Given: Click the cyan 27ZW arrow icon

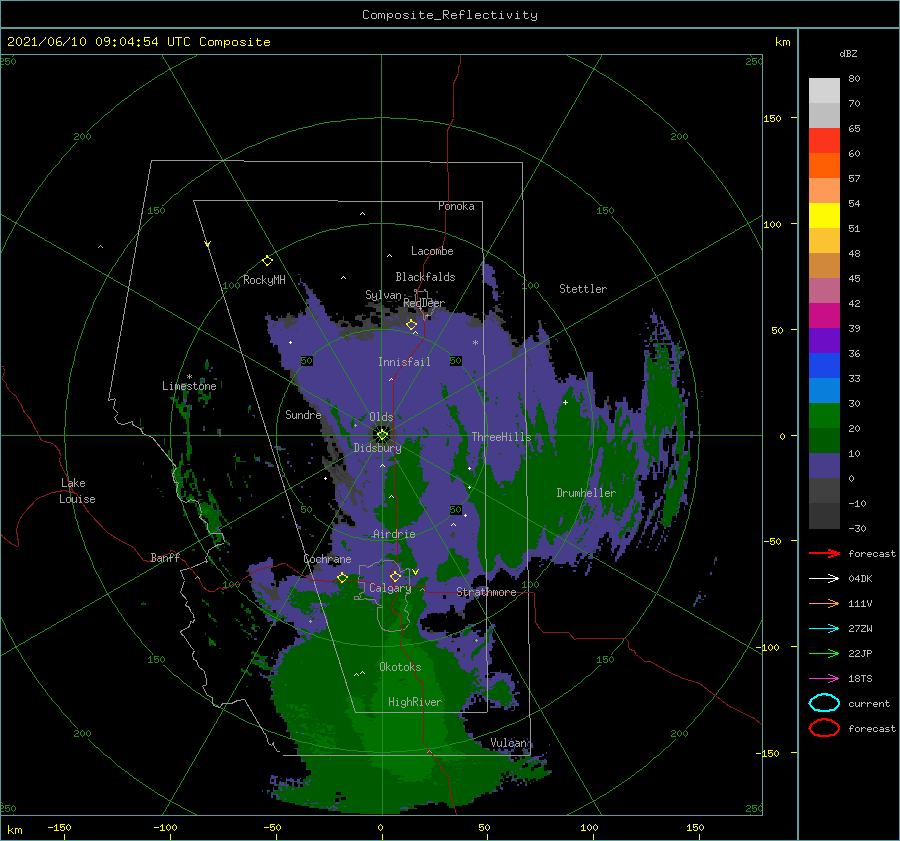Looking at the screenshot, I should pos(824,629).
